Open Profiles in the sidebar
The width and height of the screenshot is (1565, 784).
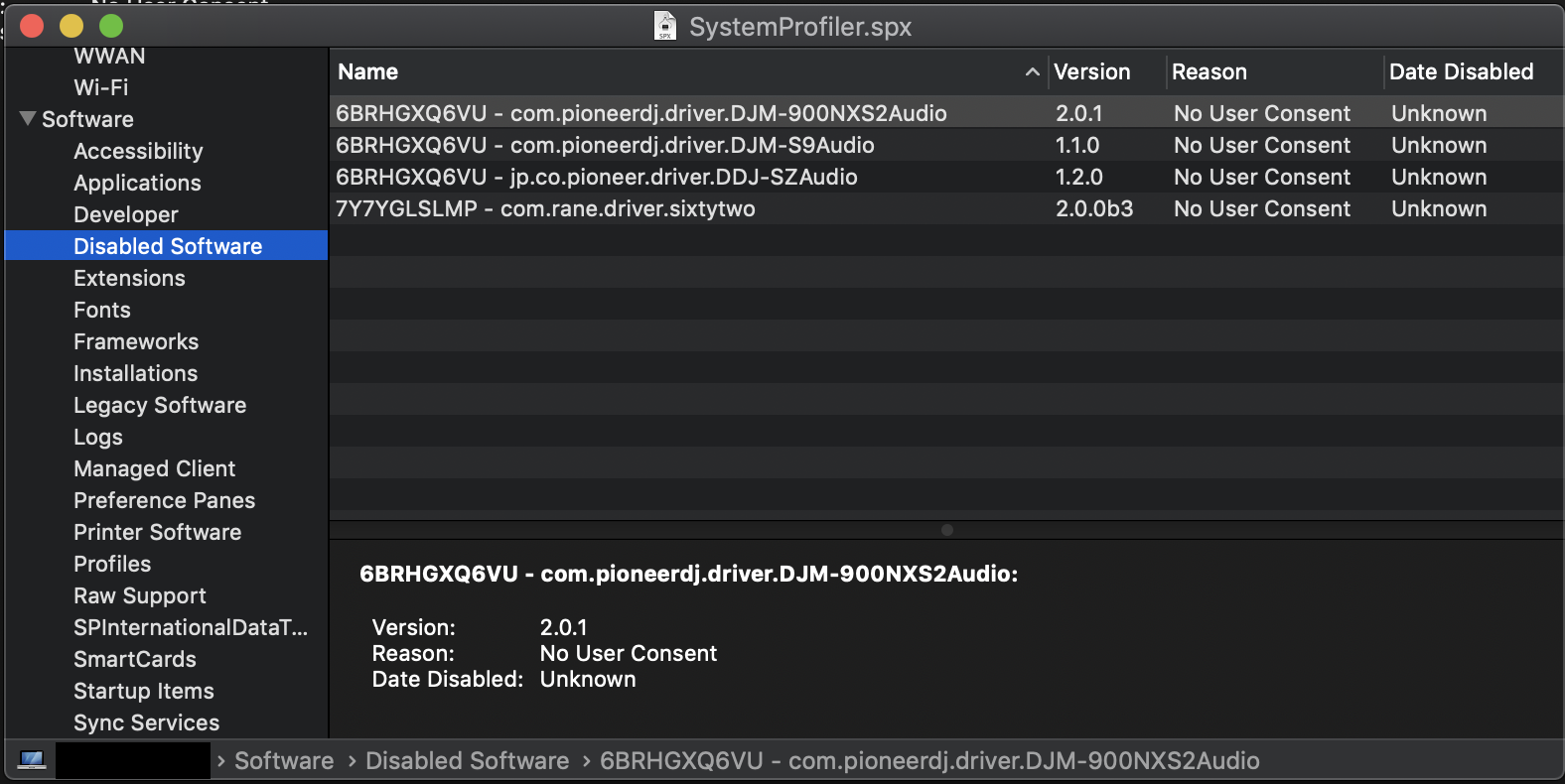pyautogui.click(x=112, y=564)
